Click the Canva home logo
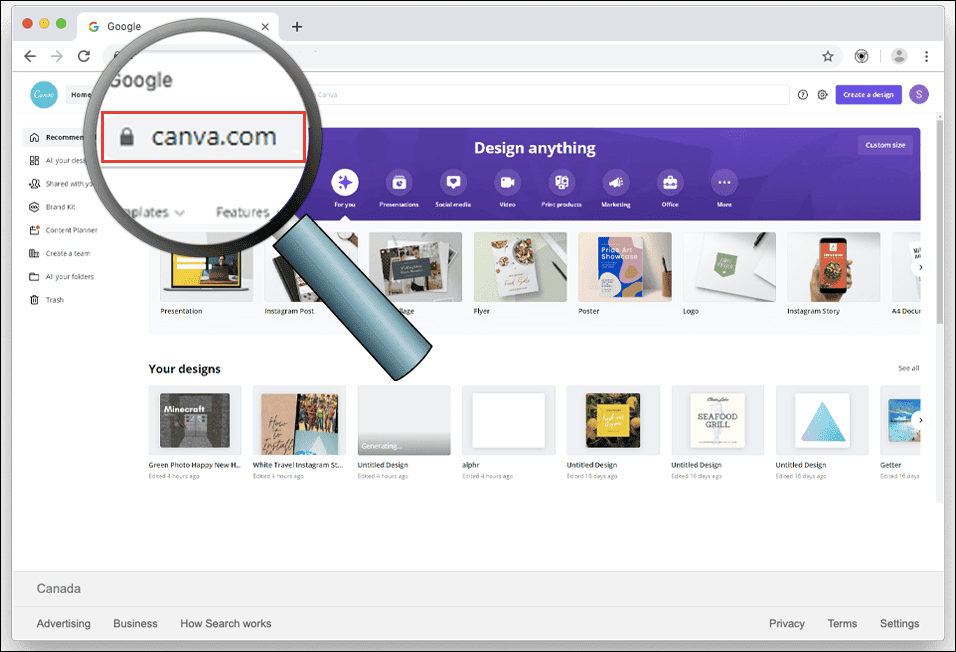Viewport: 956px width, 652px height. click(43, 94)
